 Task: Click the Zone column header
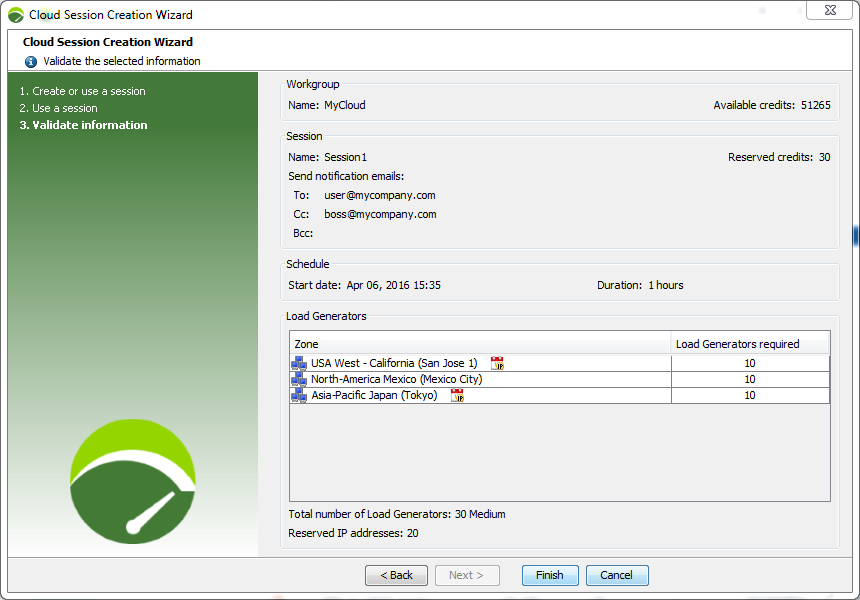(x=480, y=344)
